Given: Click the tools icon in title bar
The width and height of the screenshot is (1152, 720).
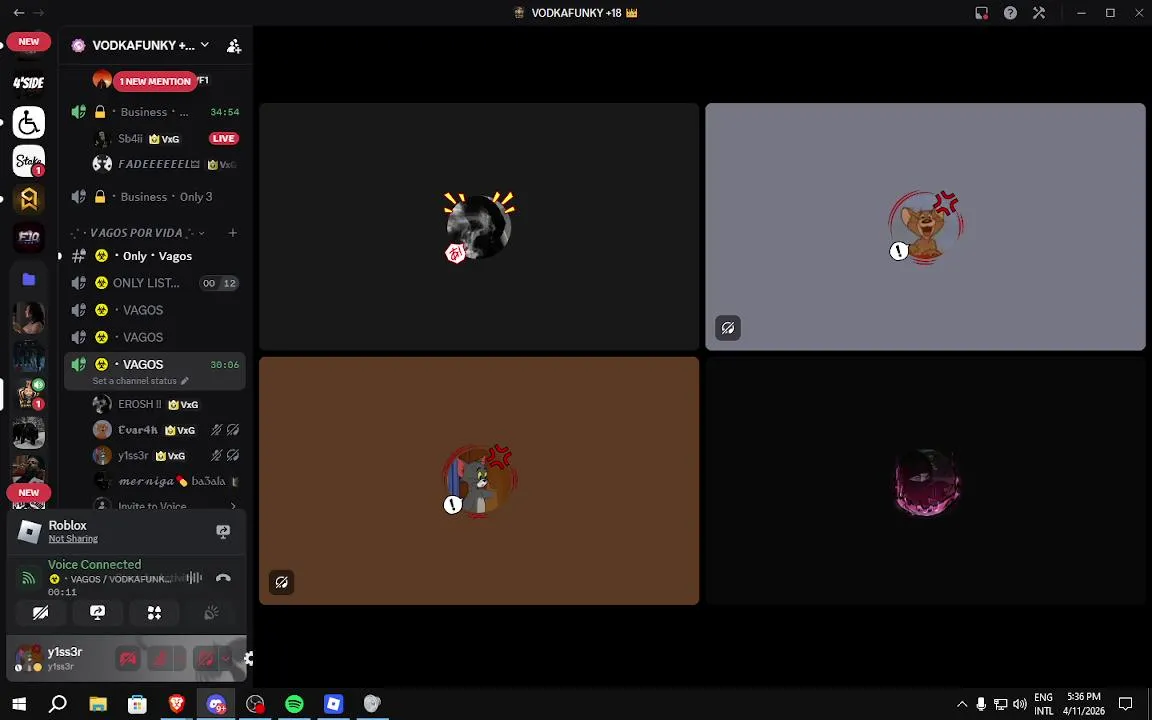Looking at the screenshot, I should point(1039,12).
